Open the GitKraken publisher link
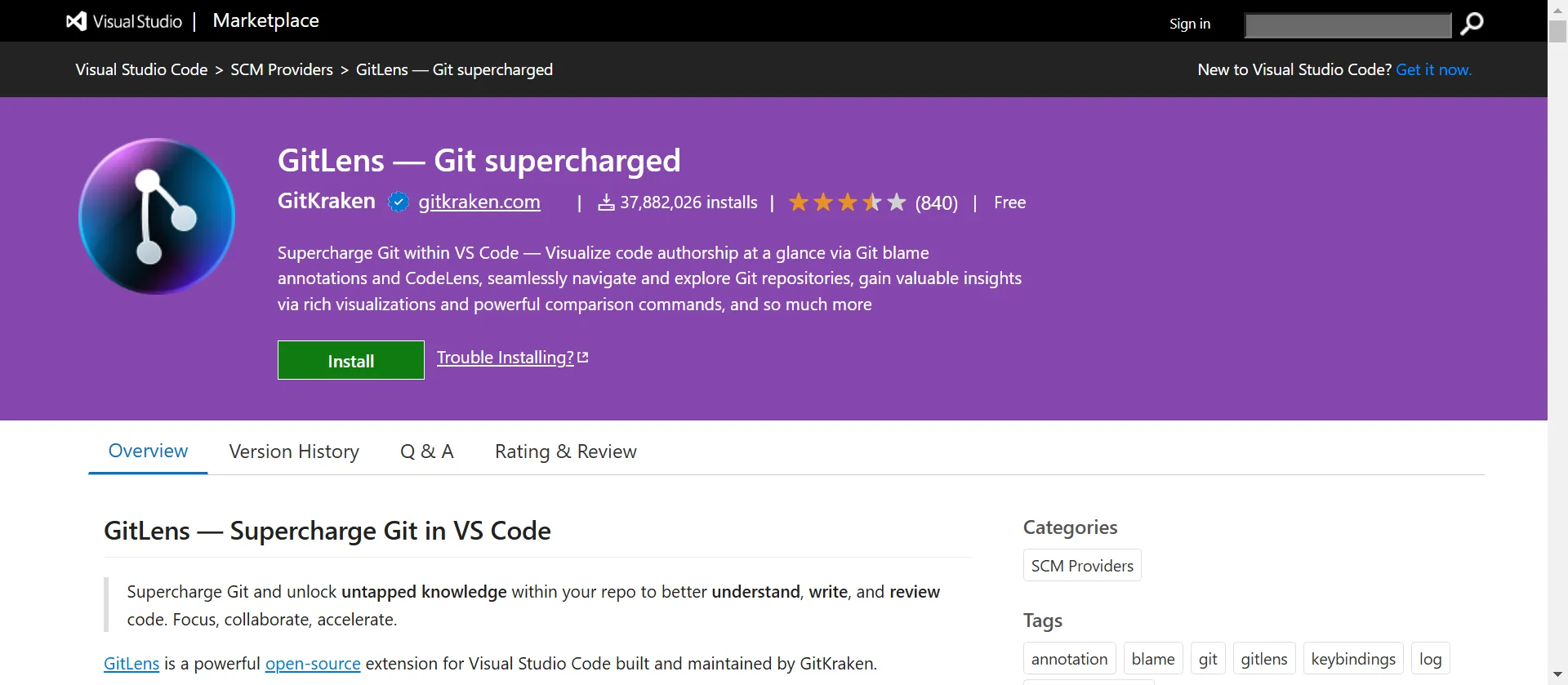Image resolution: width=1568 pixels, height=685 pixels. click(327, 201)
